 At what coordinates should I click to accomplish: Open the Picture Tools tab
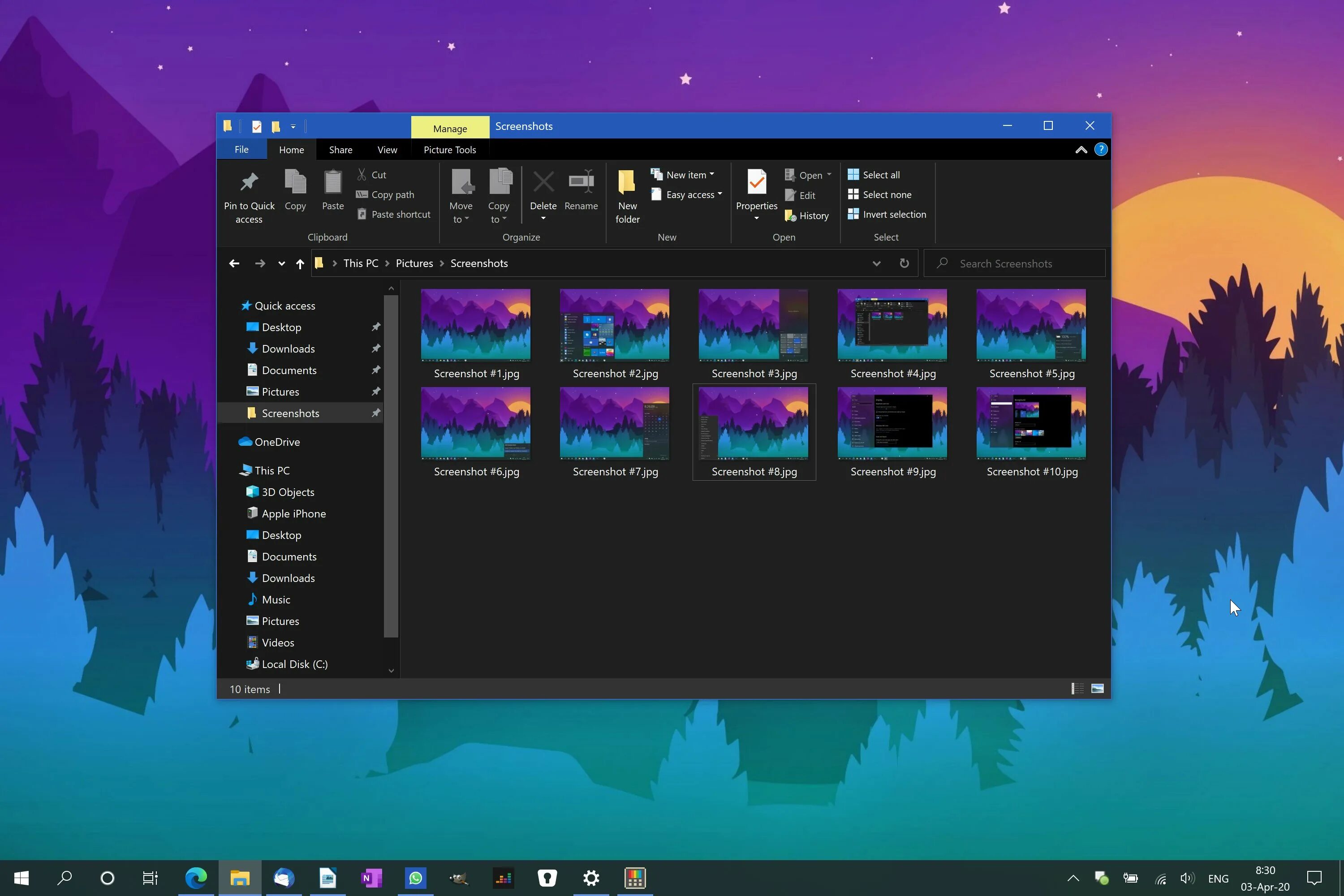tap(449, 149)
